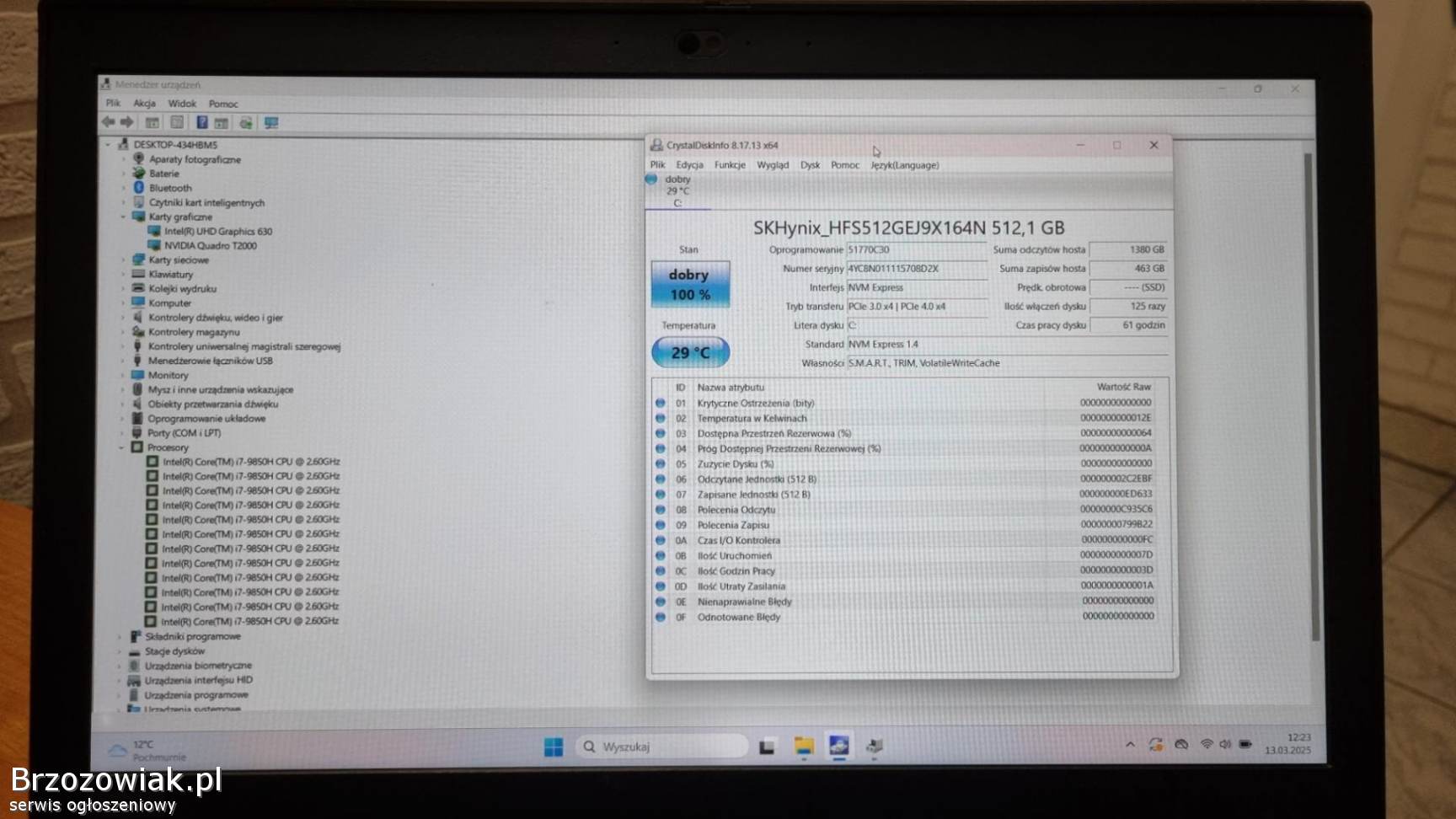Select the Bluetooth device category icon
This screenshot has height=819, width=1456.
(139, 187)
